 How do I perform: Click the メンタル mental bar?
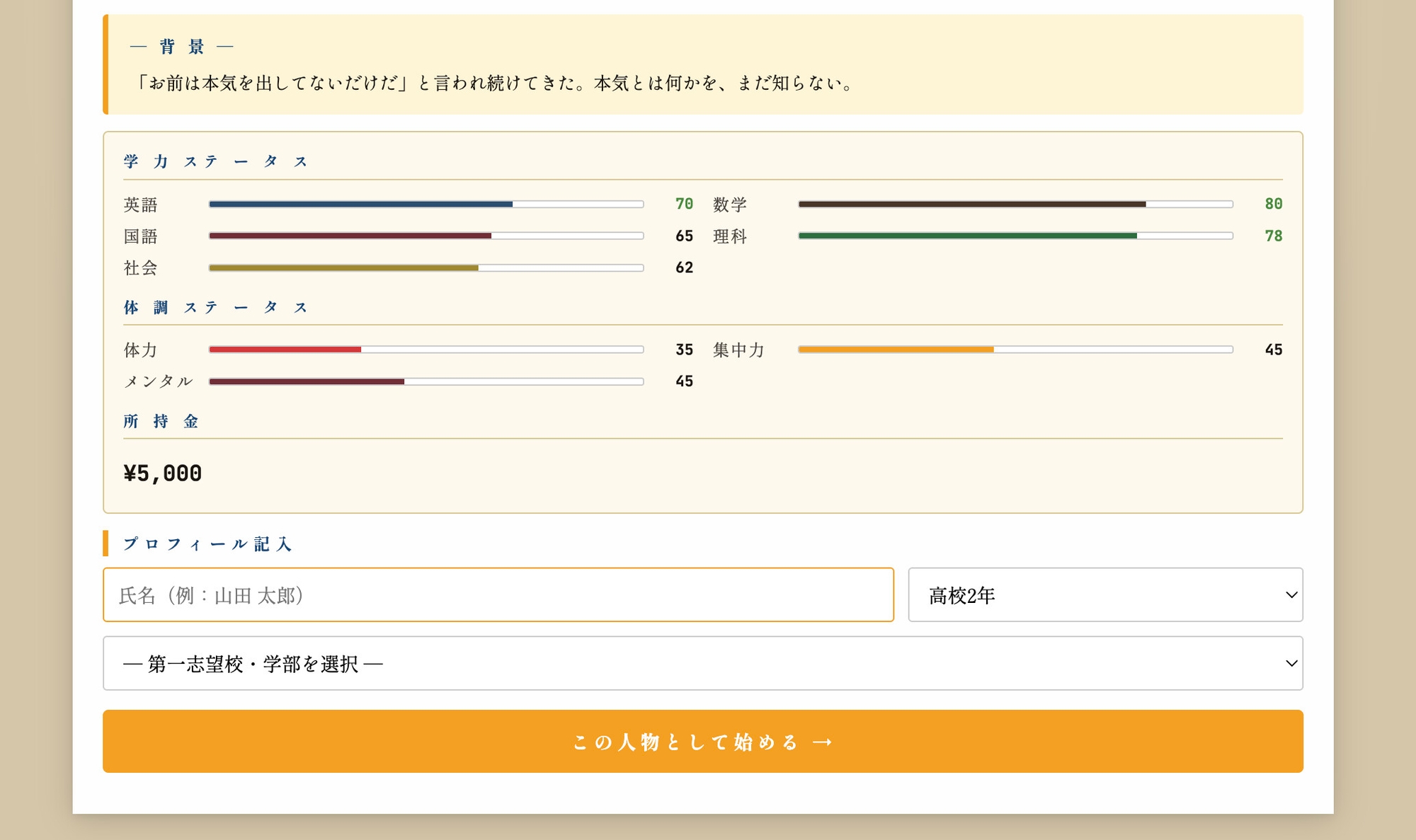click(425, 381)
